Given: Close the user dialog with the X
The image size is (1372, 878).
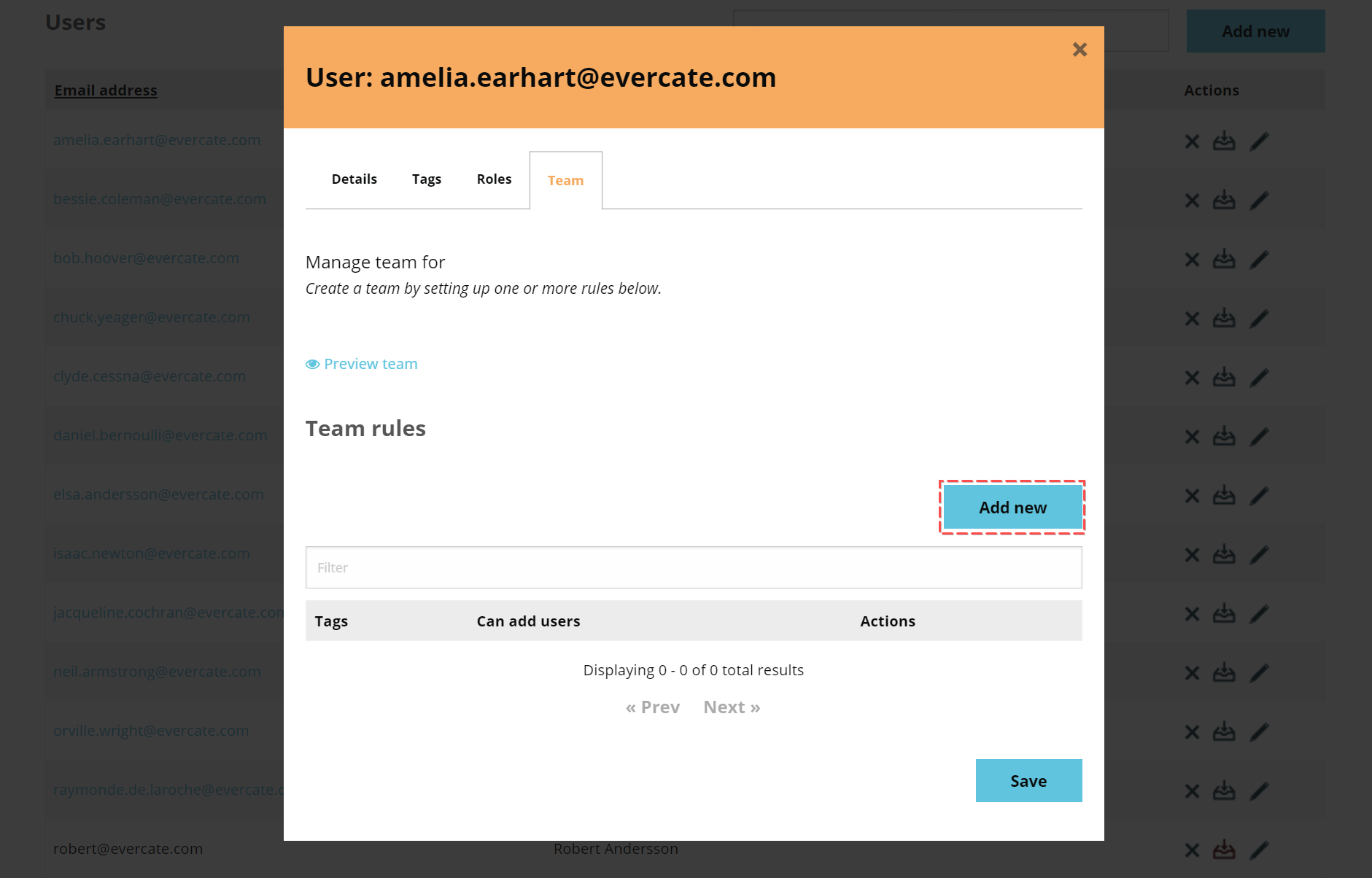Looking at the screenshot, I should [x=1080, y=49].
